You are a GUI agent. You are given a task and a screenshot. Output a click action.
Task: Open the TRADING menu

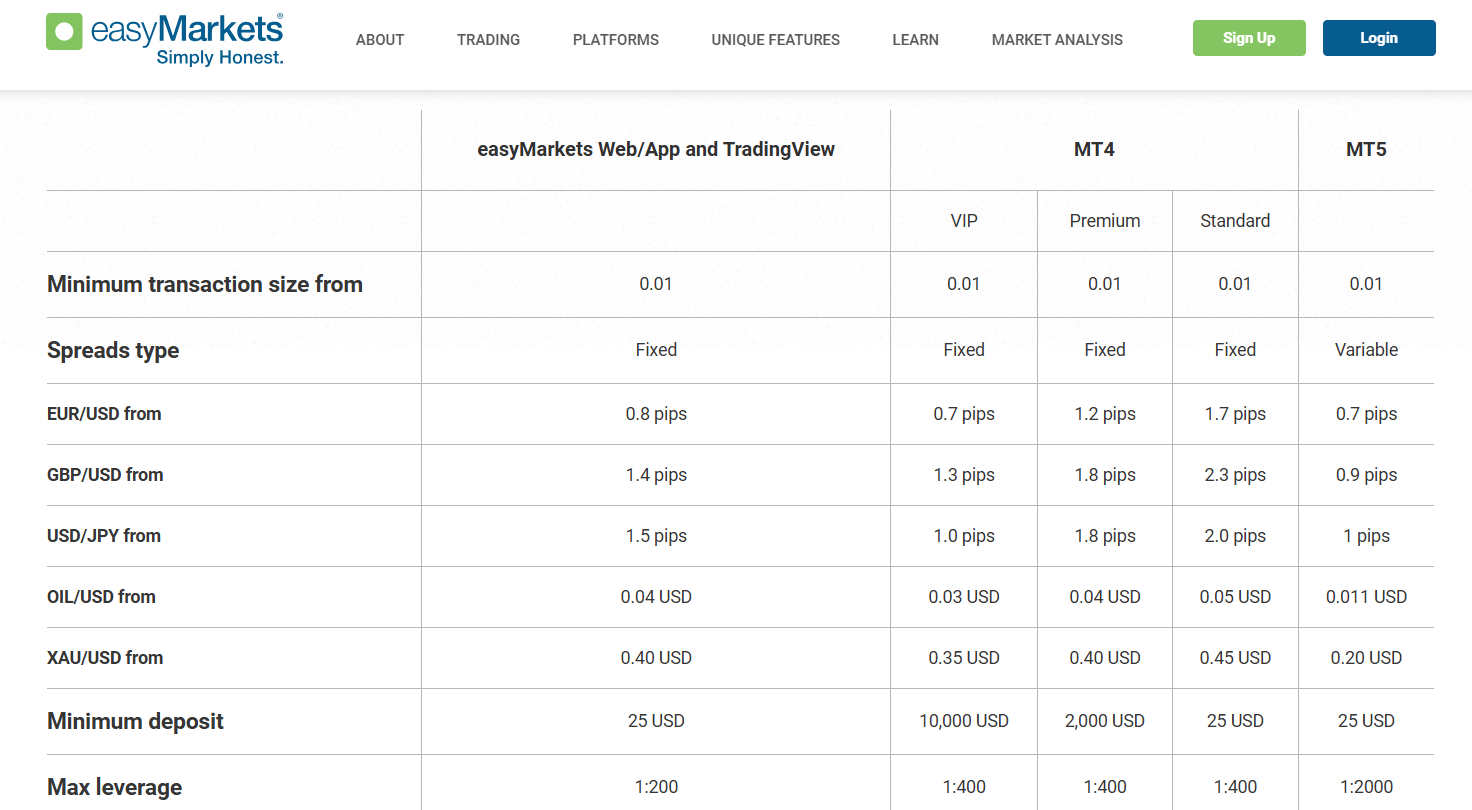pos(488,40)
